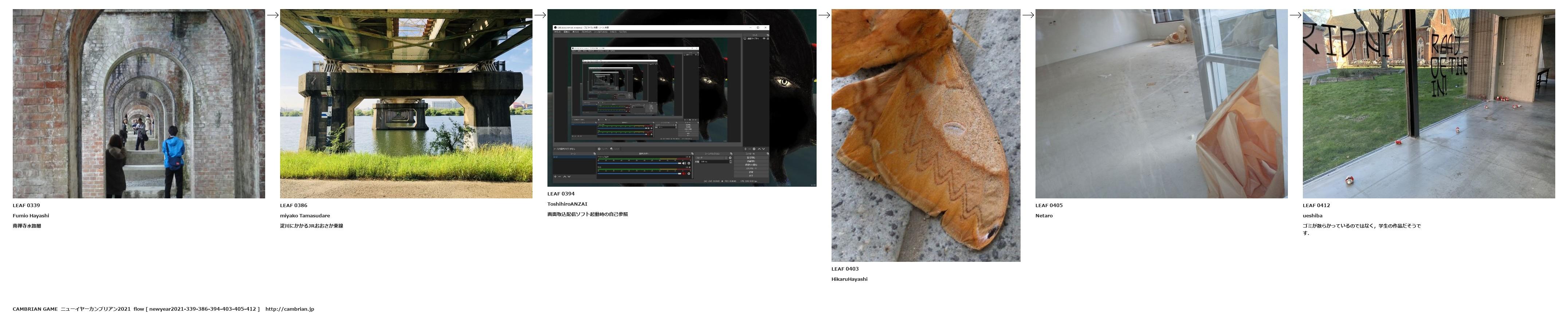Click the arrow before the orange moth photo
Screen dimensions: 1568x318
pos(824,15)
